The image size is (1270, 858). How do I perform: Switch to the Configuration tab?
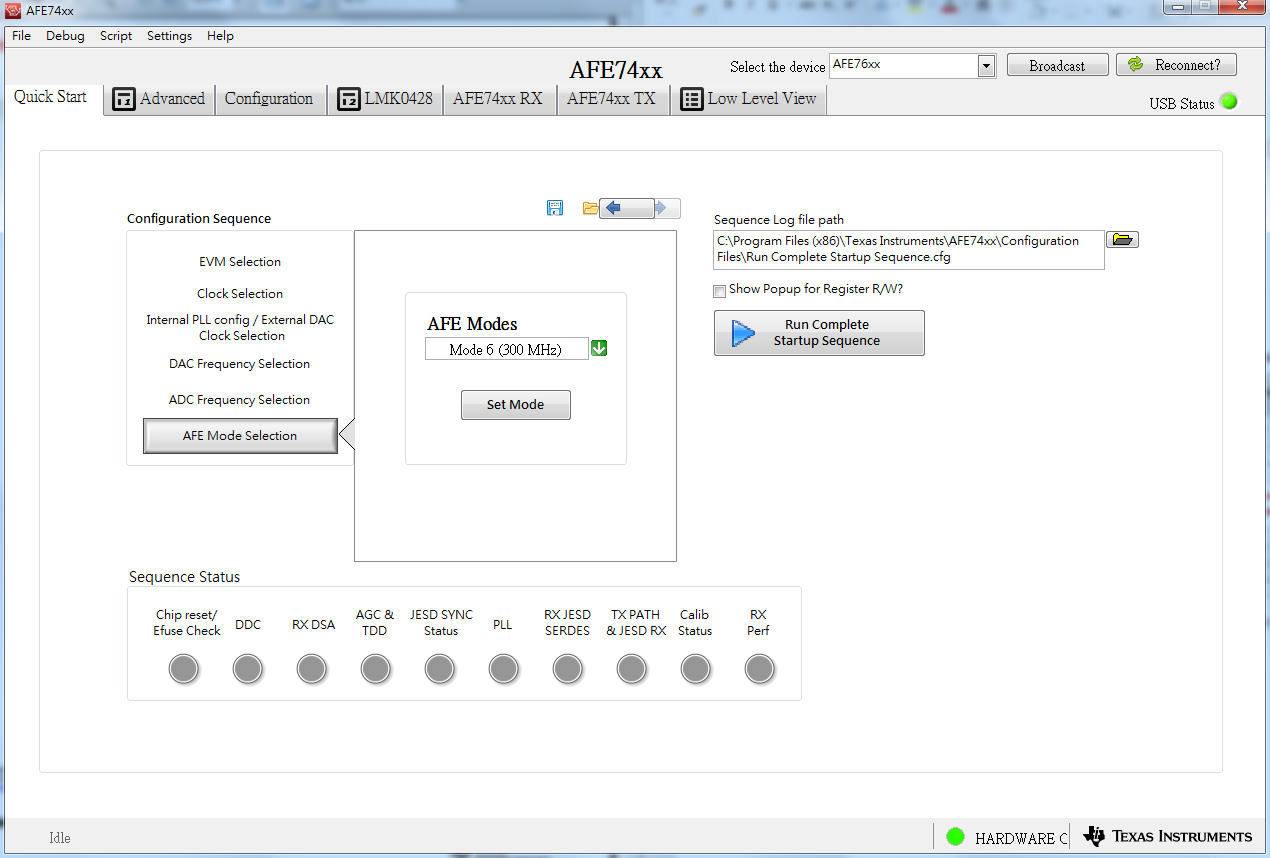[x=269, y=99]
